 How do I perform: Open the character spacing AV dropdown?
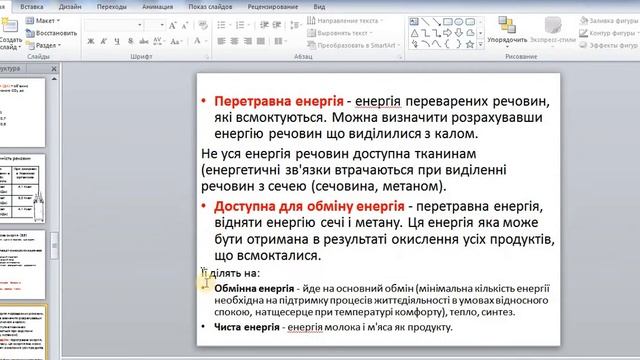pyautogui.click(x=159, y=41)
